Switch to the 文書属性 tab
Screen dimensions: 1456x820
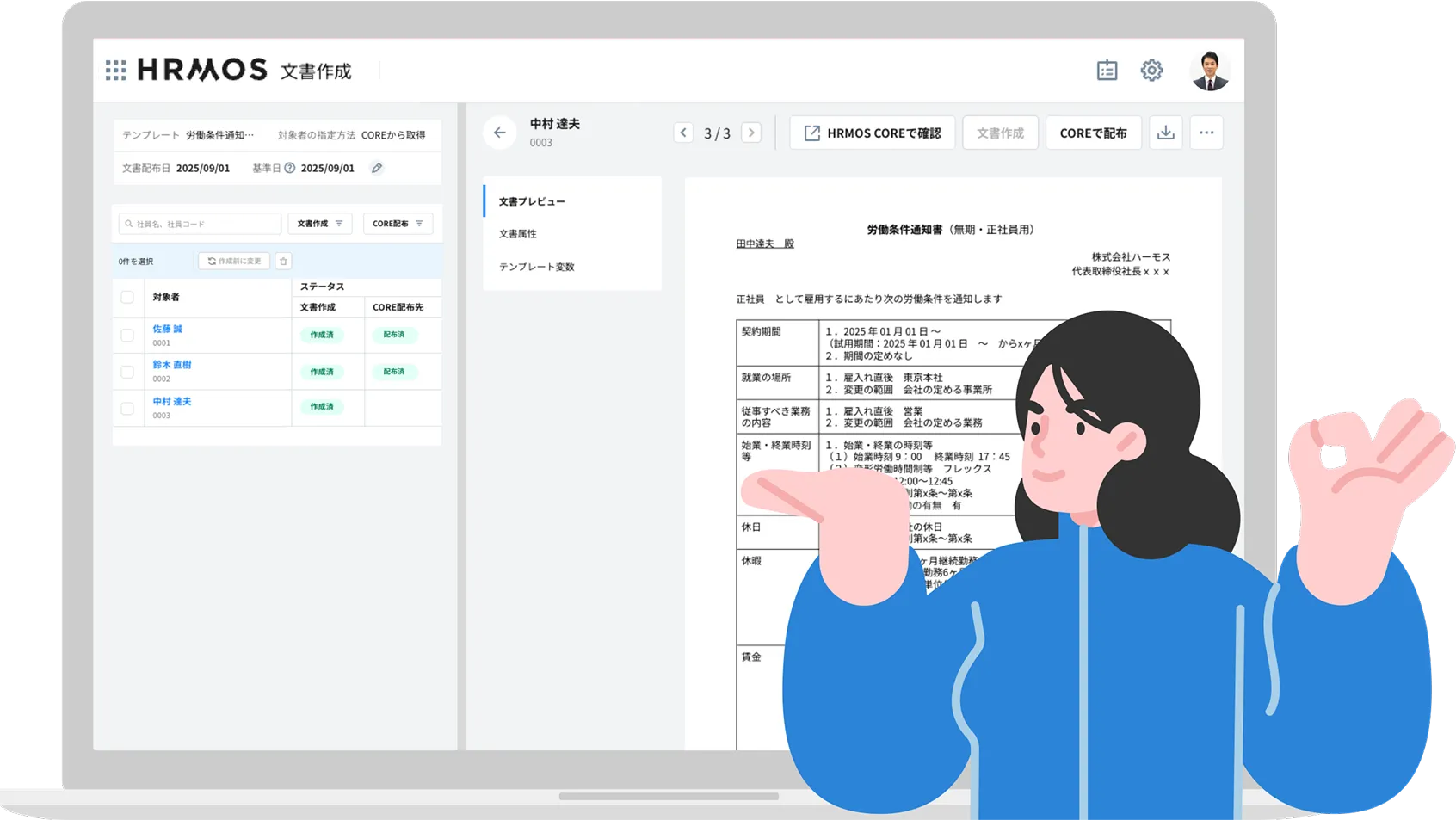point(516,233)
